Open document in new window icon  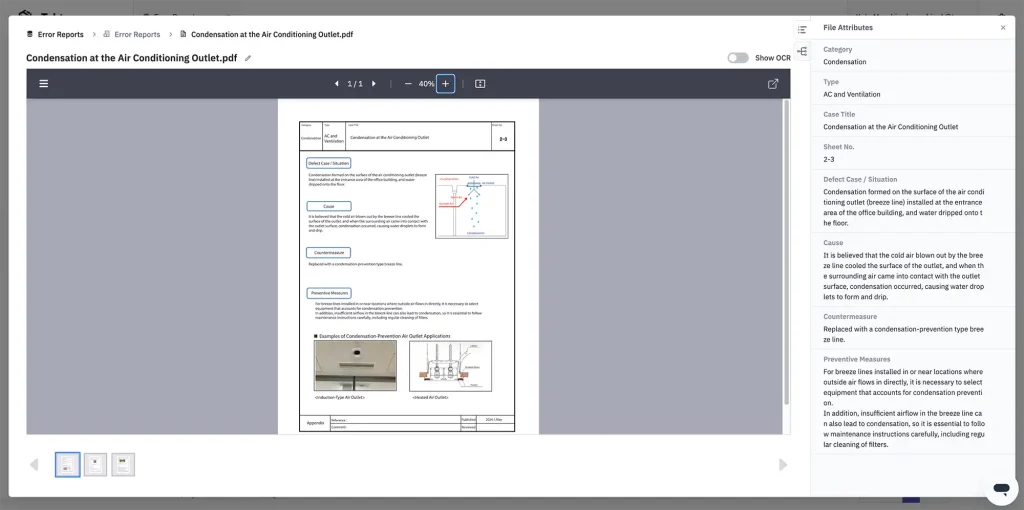(x=773, y=84)
